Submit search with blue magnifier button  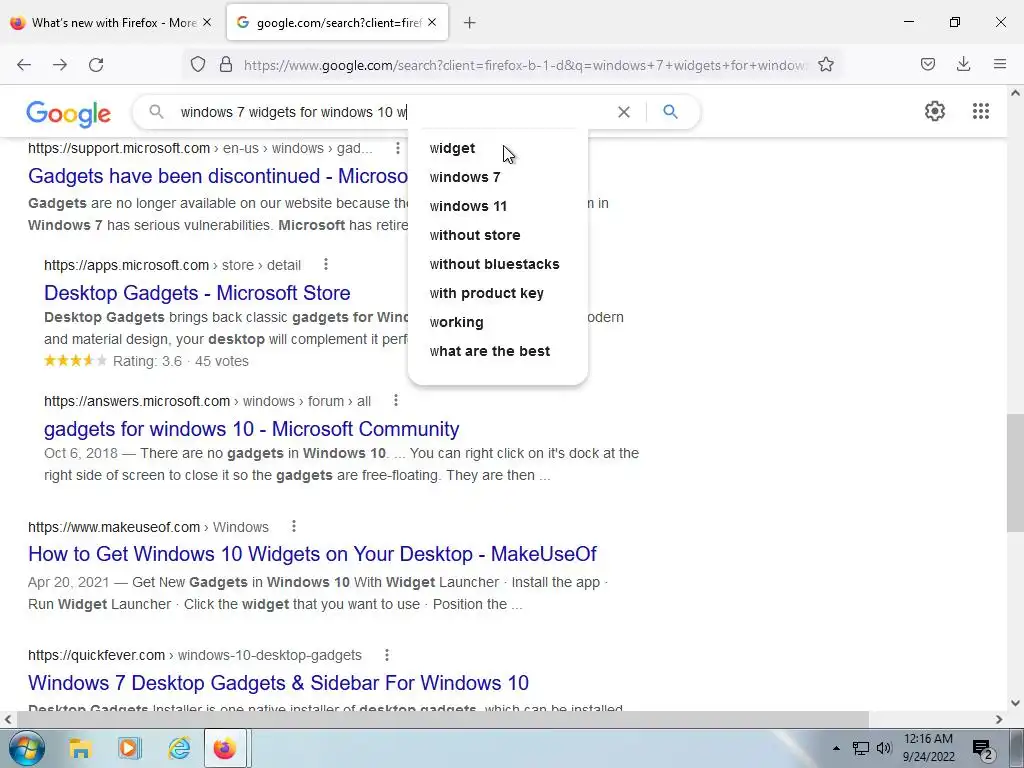coord(670,112)
